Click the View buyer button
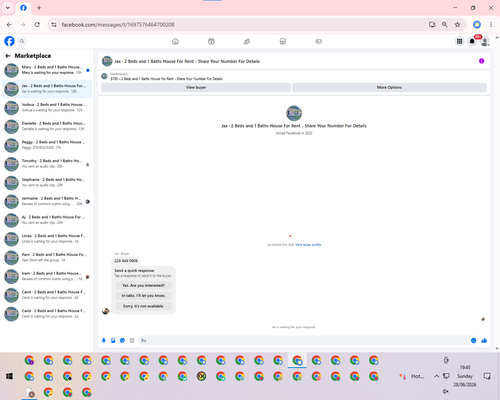 [196, 87]
